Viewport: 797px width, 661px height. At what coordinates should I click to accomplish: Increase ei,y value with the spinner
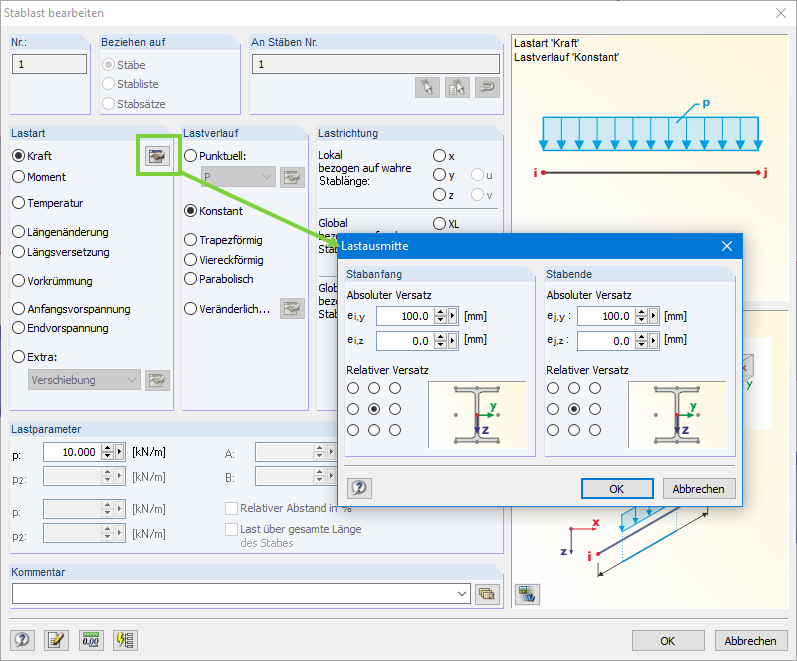[x=441, y=312]
